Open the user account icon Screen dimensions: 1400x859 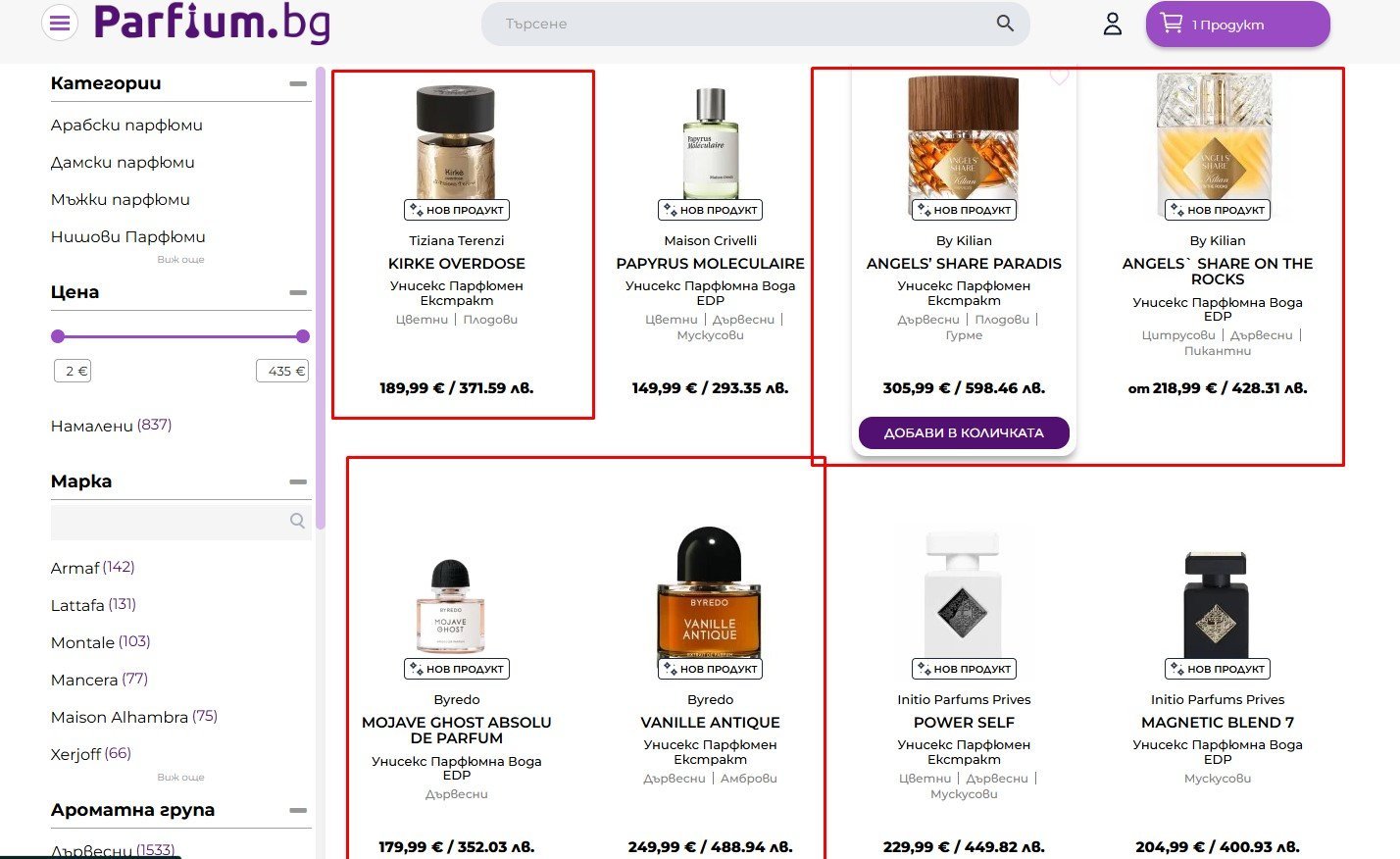pos(1112,24)
